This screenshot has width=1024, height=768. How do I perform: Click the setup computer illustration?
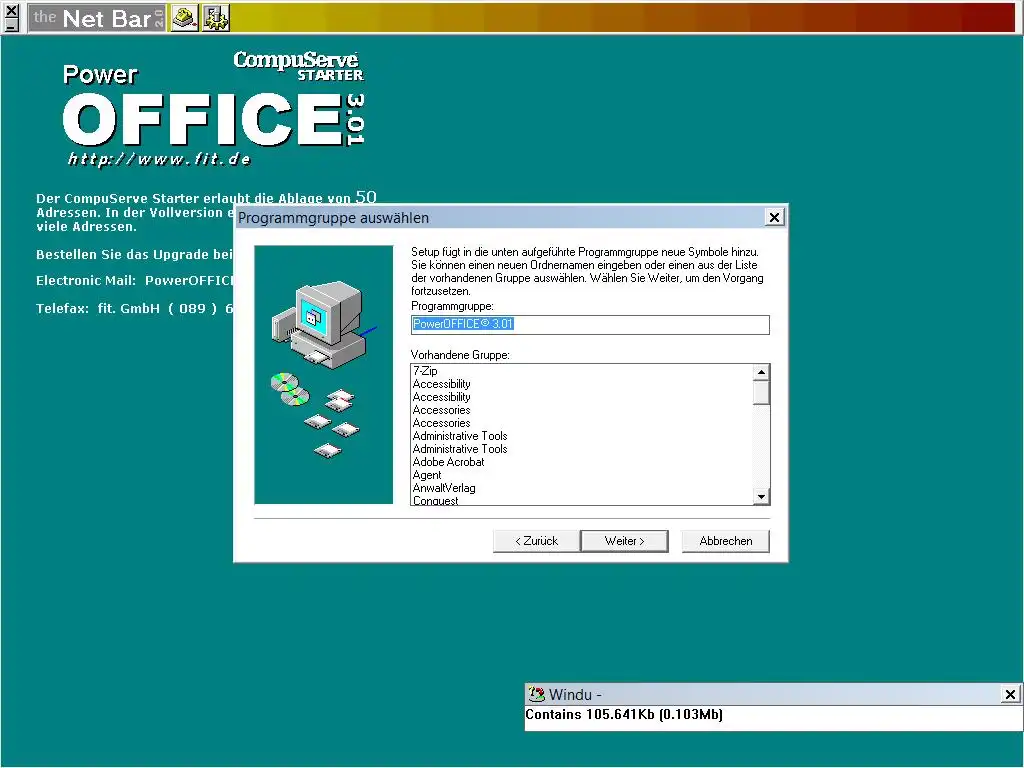[323, 374]
